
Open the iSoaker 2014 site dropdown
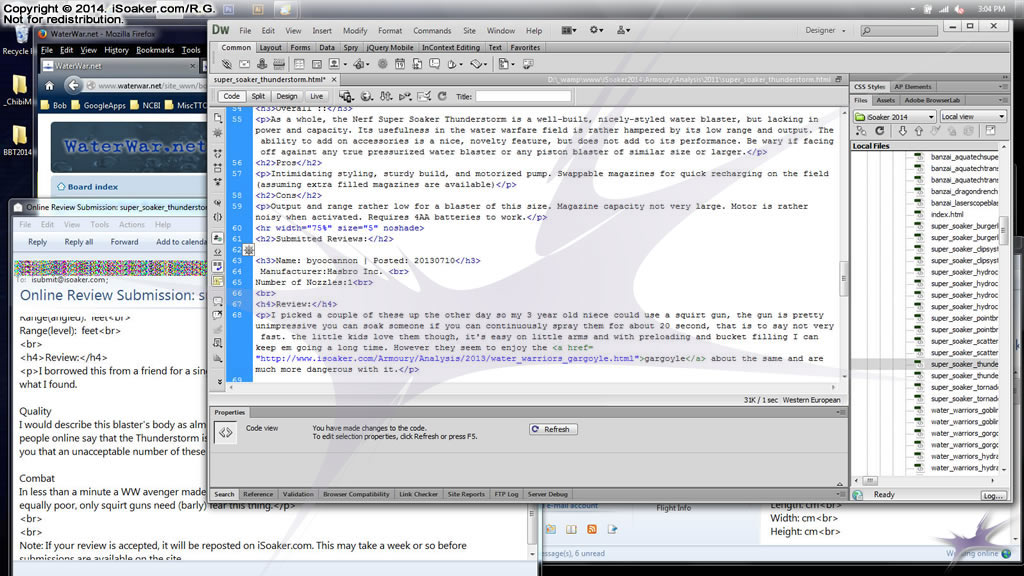click(x=895, y=117)
